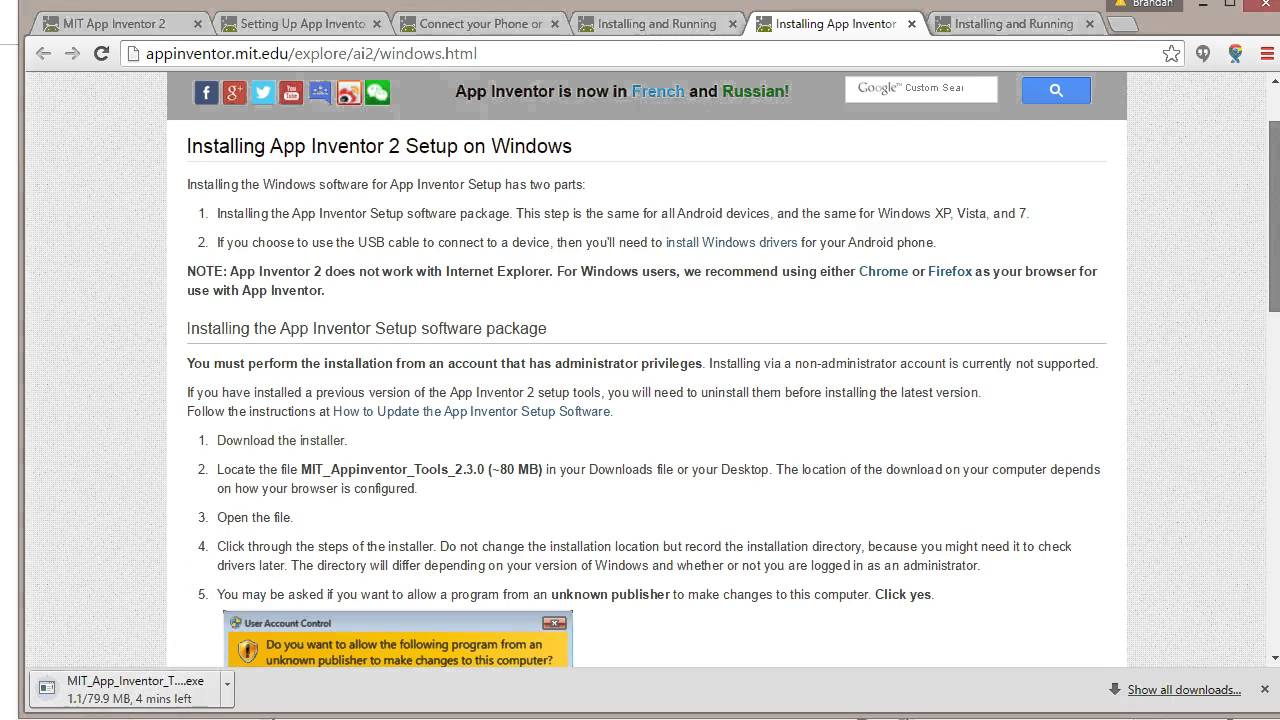1280x720 pixels.
Task: Bookmark this page with the star
Action: [x=1171, y=54]
